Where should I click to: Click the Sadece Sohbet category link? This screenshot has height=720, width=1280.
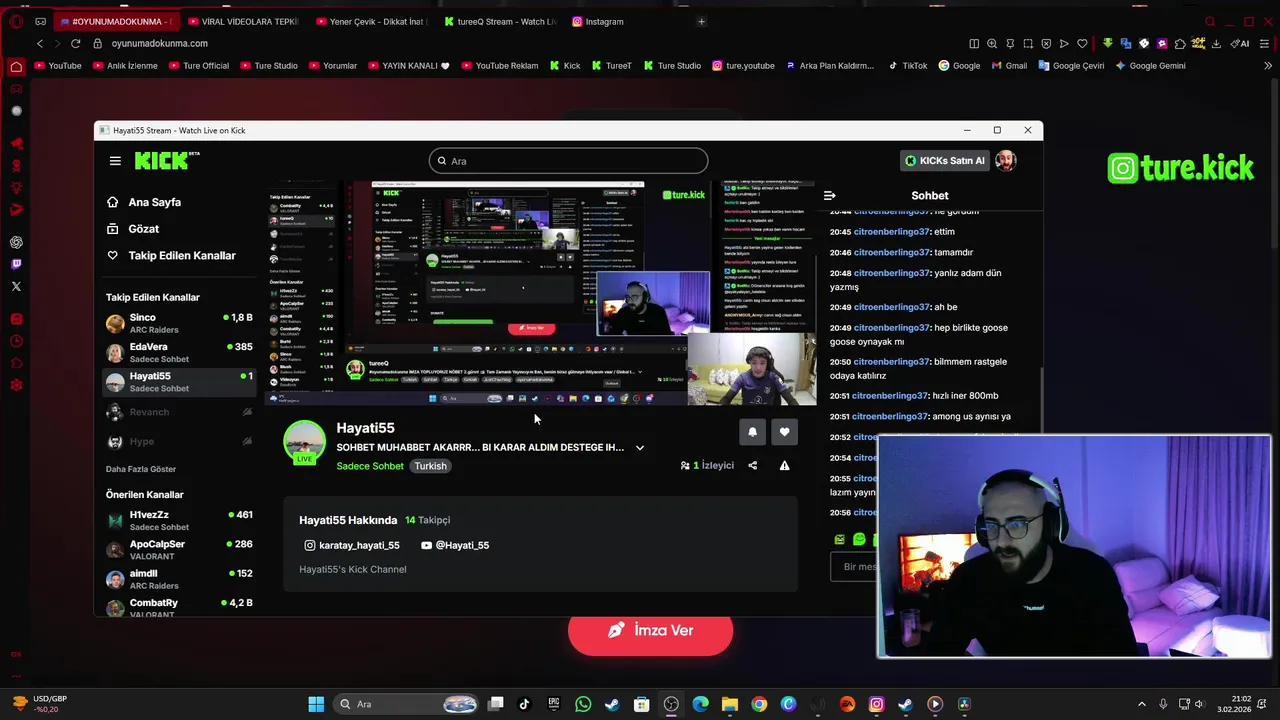[370, 466]
